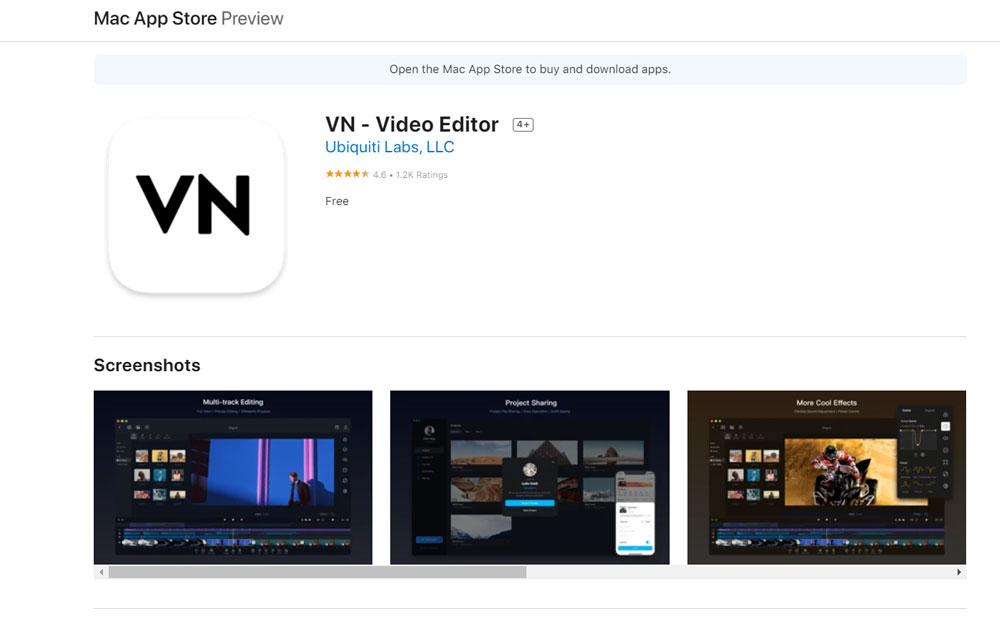Click the "Free" price label
This screenshot has height=617, width=1000.
pyautogui.click(x=337, y=201)
